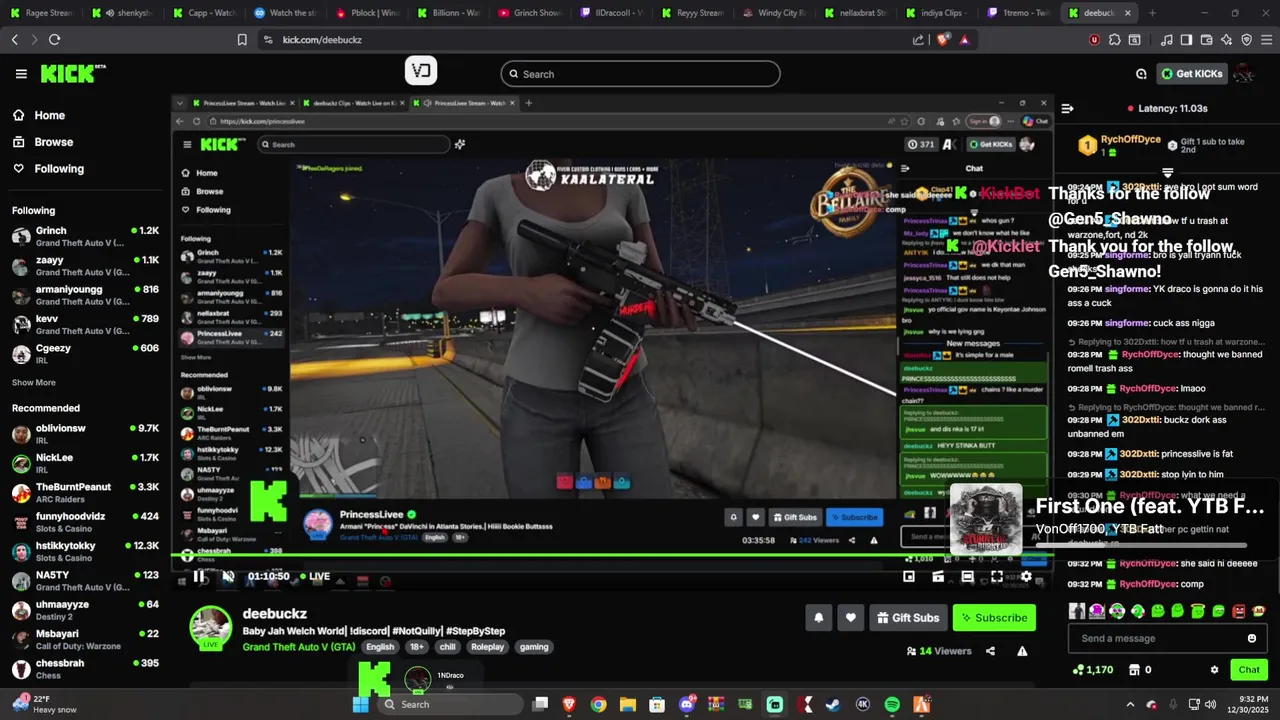Toggle theater mode on the player
Screen dimensions: 1280x720
tap(967, 576)
